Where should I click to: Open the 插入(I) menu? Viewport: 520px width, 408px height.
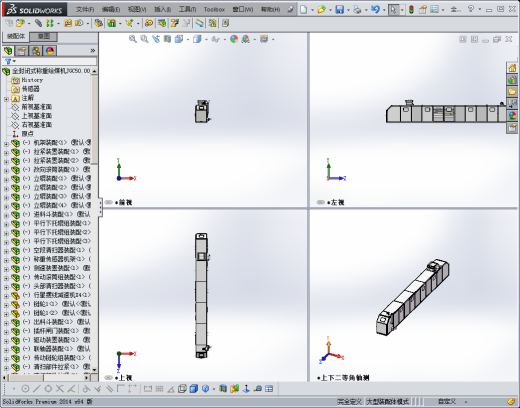(162, 9)
